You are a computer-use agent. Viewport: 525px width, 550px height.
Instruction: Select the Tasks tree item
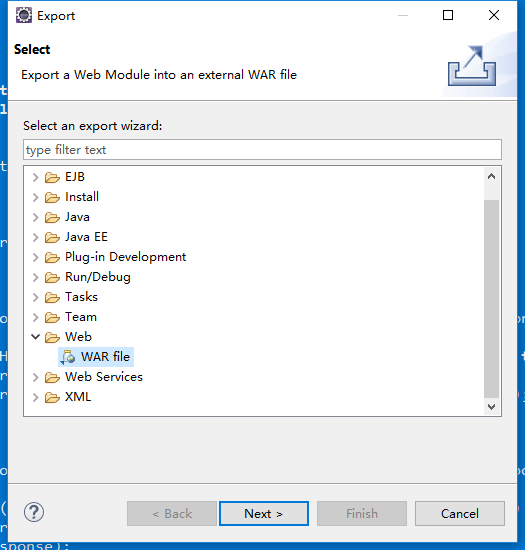click(81, 297)
